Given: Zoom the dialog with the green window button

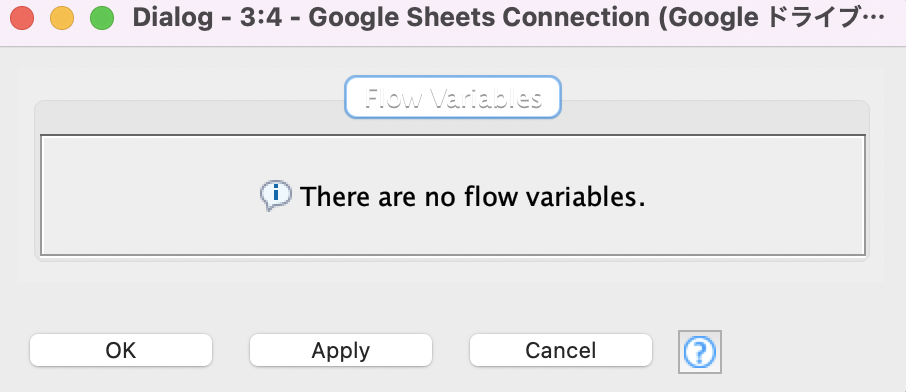Looking at the screenshot, I should (x=102, y=19).
